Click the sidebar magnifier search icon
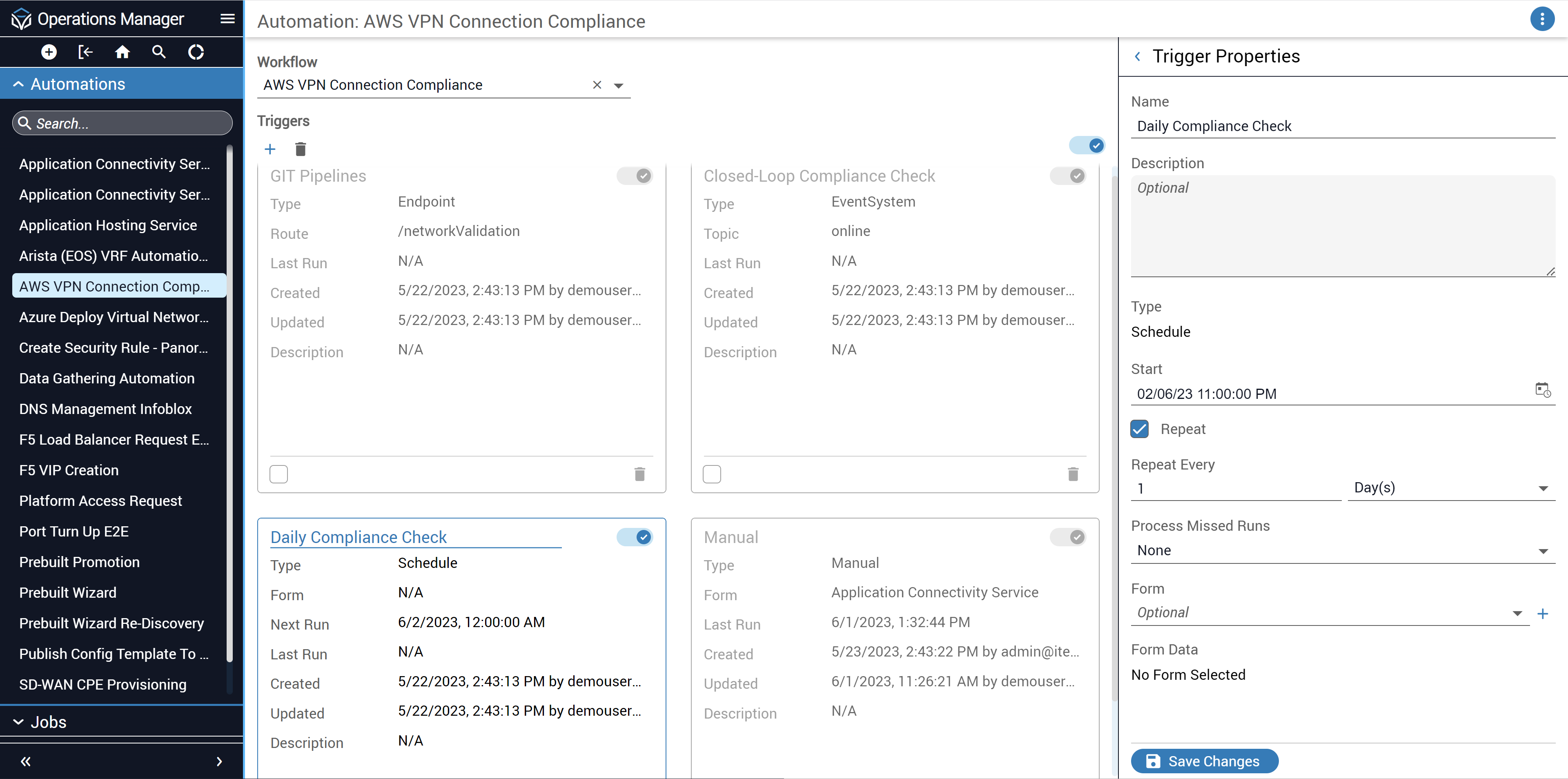The height and width of the screenshot is (779, 1568). tap(159, 52)
